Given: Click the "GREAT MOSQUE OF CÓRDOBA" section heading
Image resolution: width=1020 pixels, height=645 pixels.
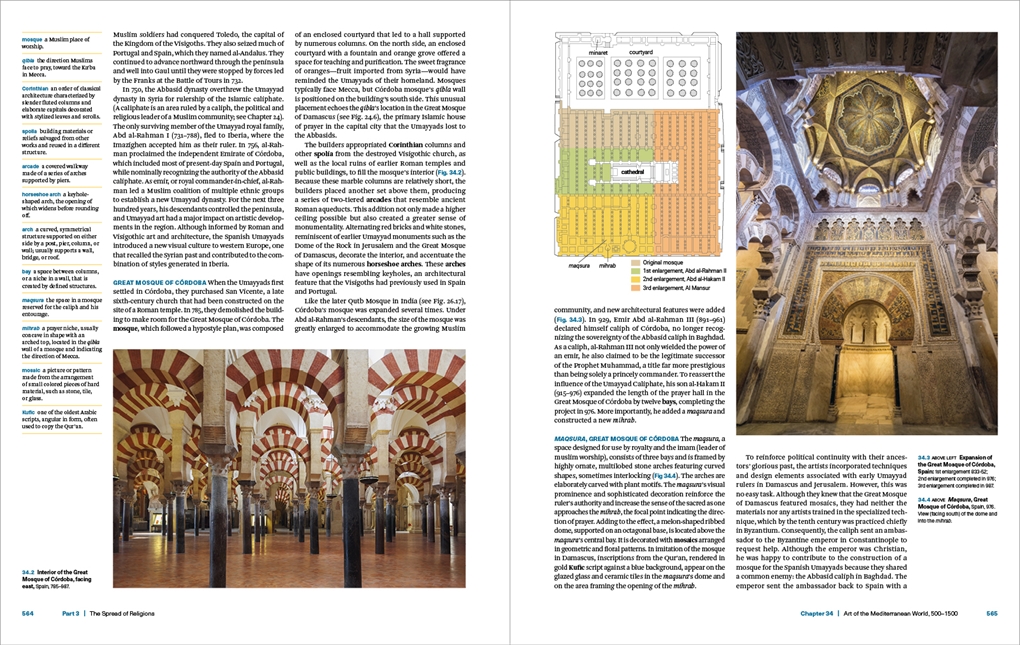Looking at the screenshot, I should (164, 284).
